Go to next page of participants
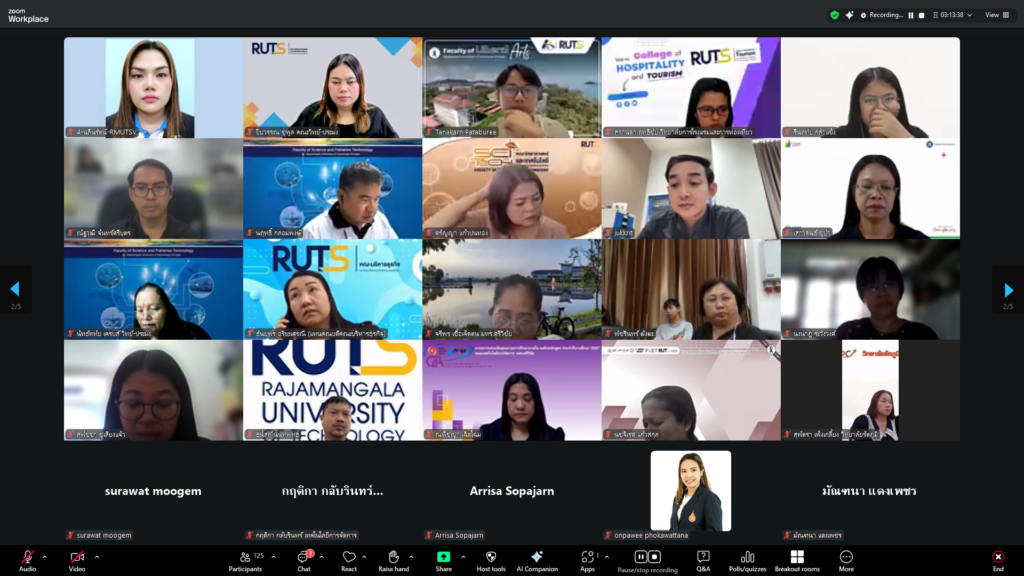The width and height of the screenshot is (1024, 576). click(1008, 290)
